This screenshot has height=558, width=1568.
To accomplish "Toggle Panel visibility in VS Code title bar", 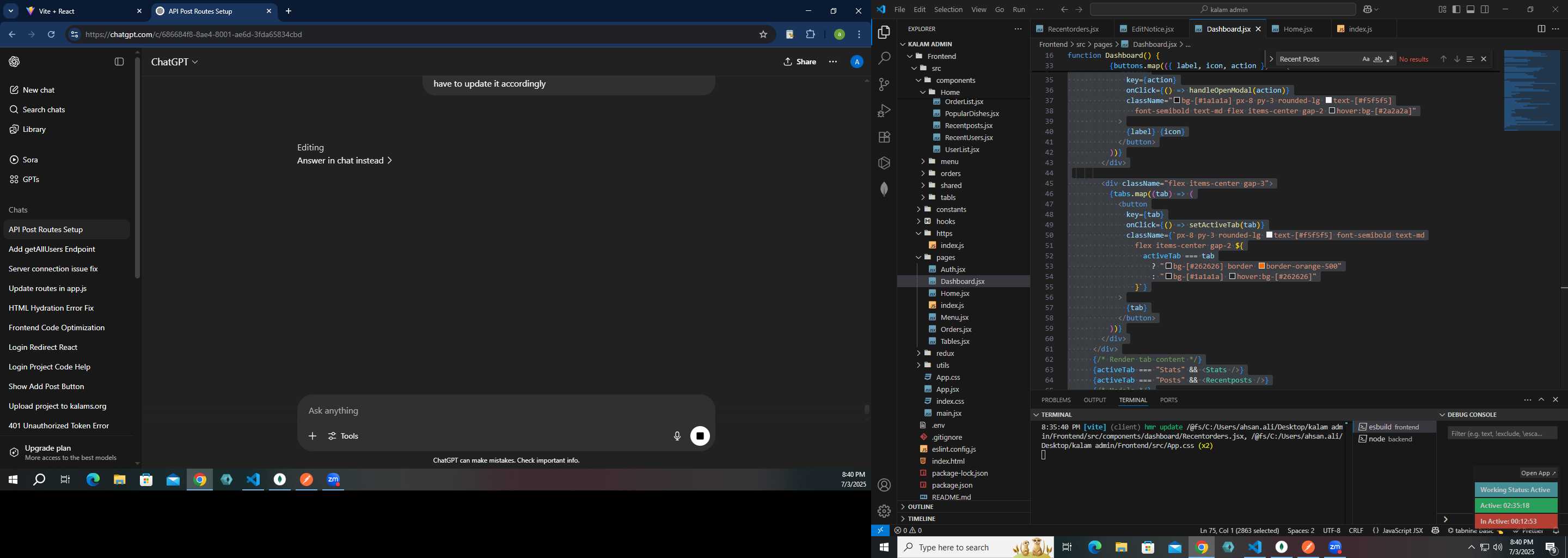I will (1471, 10).
